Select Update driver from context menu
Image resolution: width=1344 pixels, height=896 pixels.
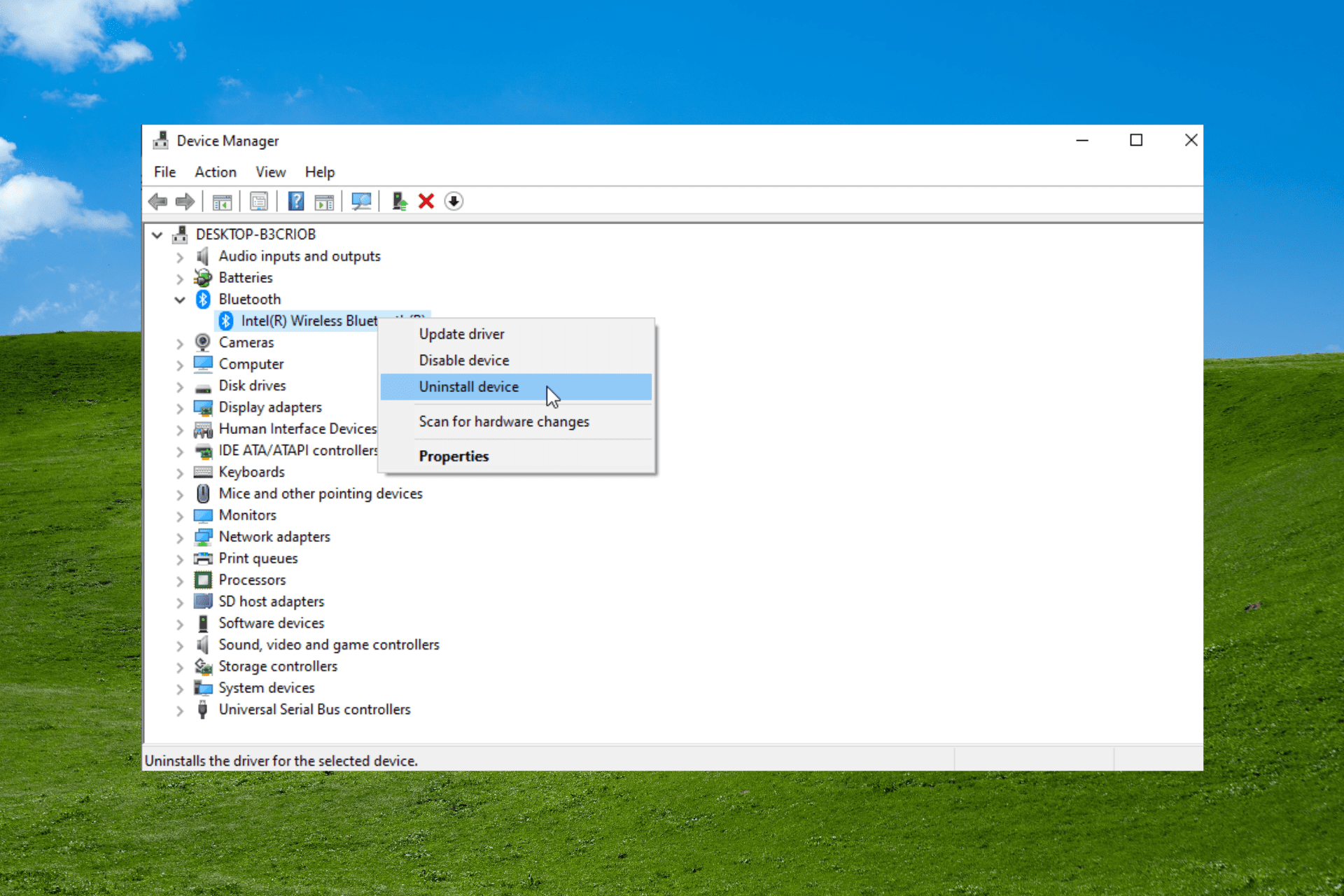[x=462, y=333]
